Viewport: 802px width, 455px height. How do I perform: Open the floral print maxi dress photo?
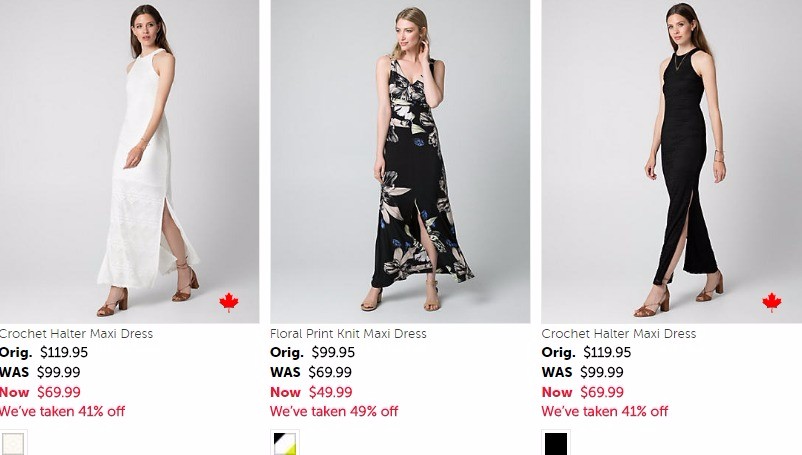click(400, 160)
